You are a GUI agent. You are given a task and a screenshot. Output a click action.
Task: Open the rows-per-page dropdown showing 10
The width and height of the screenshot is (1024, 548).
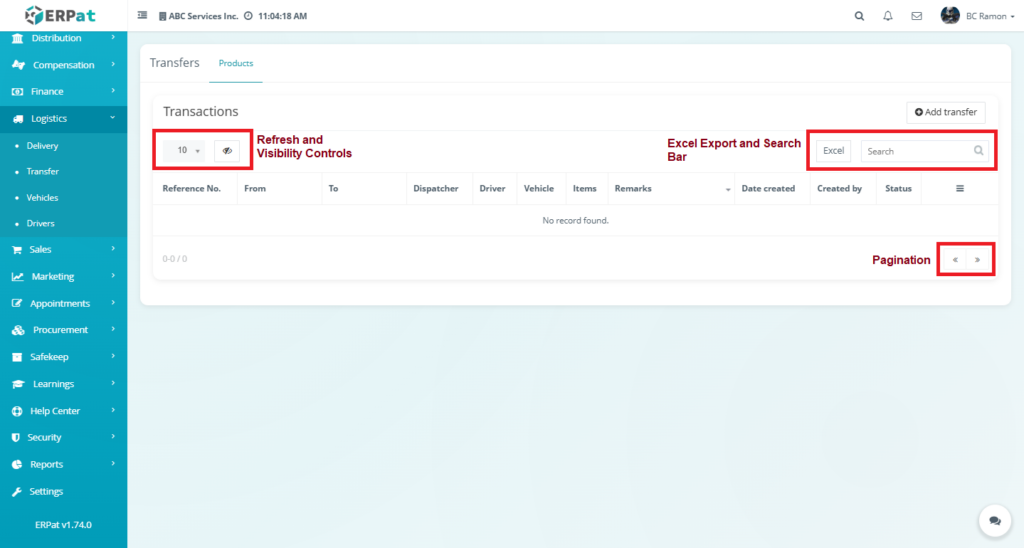(x=184, y=150)
